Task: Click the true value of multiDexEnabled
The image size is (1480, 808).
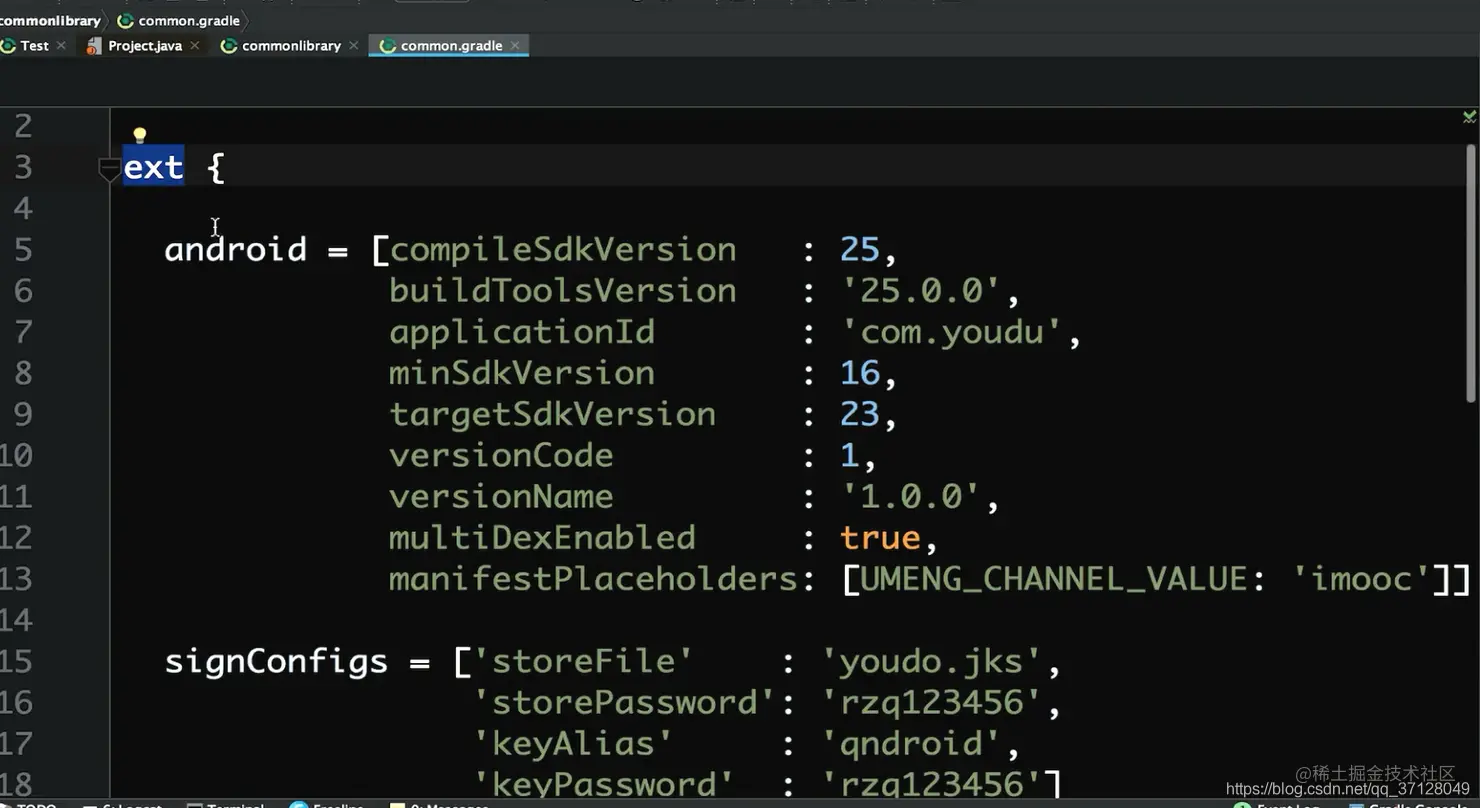Action: 880,538
